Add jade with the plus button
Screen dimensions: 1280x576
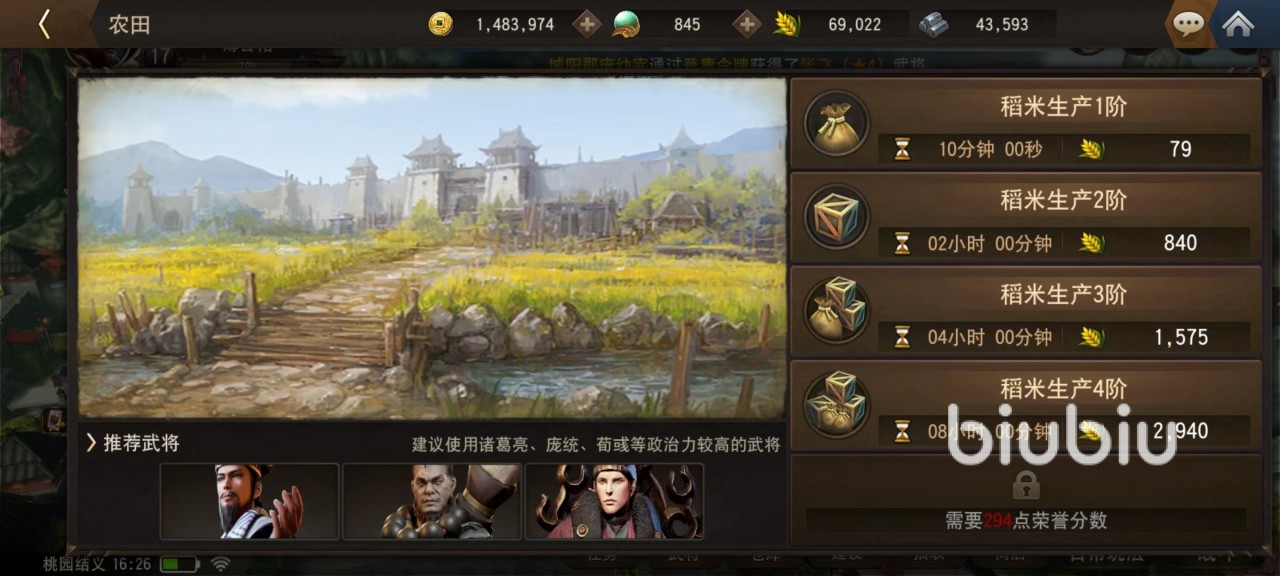747,24
